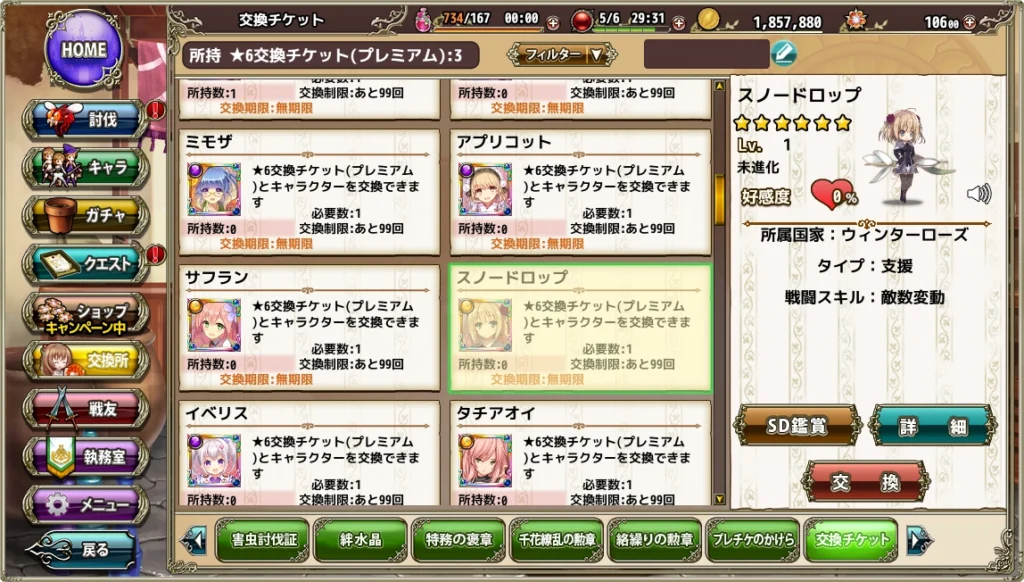
Task: Switch to 絆水晶 tab
Action: [360, 540]
